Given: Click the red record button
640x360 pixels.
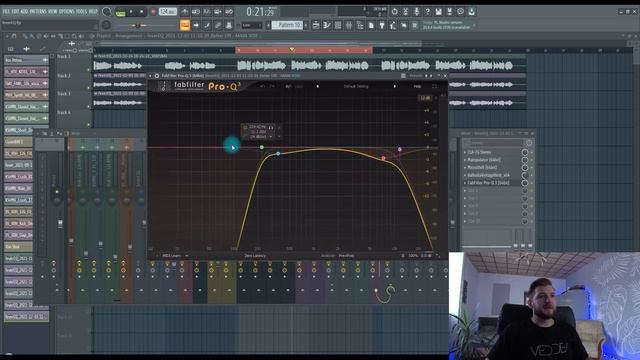Looking at the screenshot, I should [153, 12].
